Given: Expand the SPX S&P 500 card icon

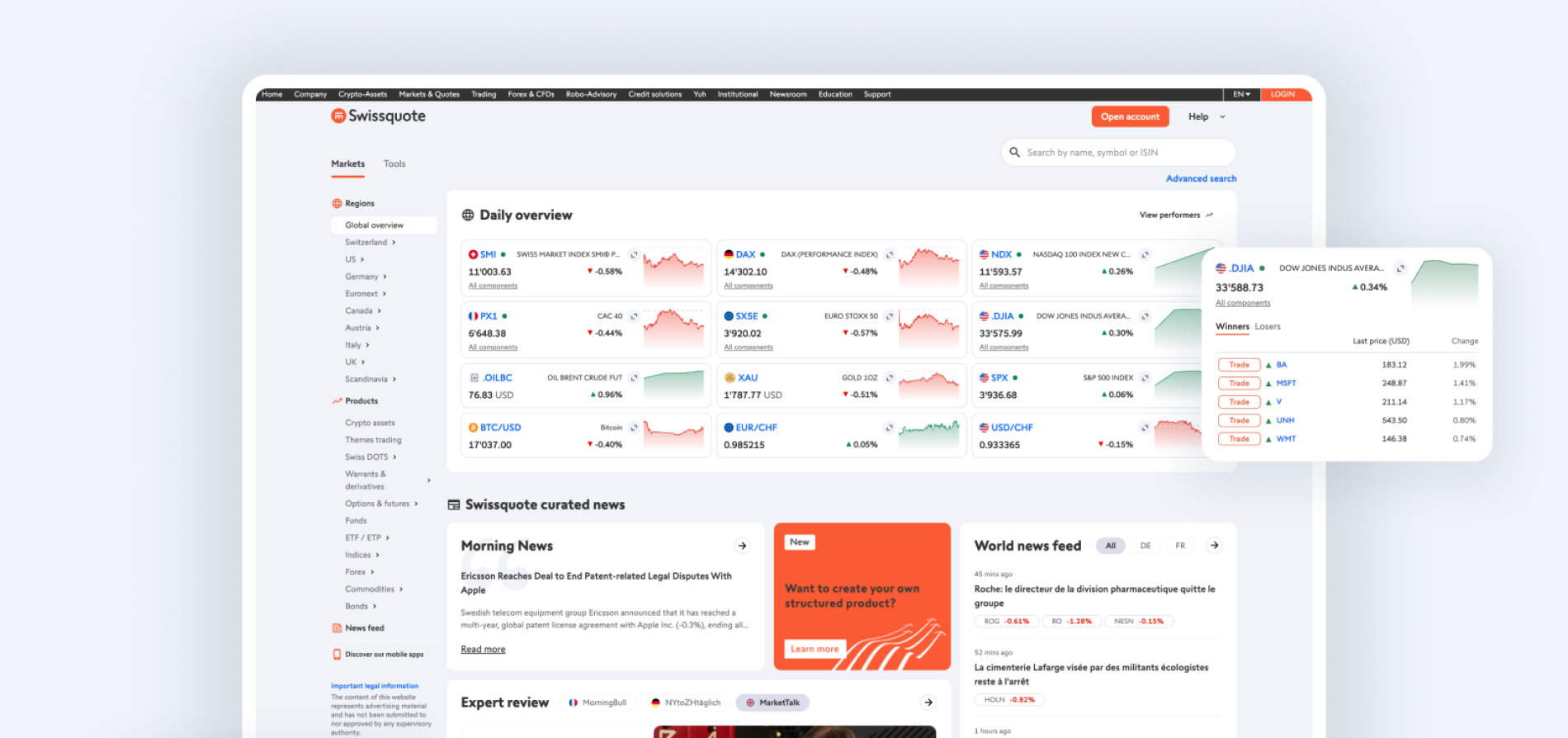Looking at the screenshot, I should pyautogui.click(x=1145, y=377).
